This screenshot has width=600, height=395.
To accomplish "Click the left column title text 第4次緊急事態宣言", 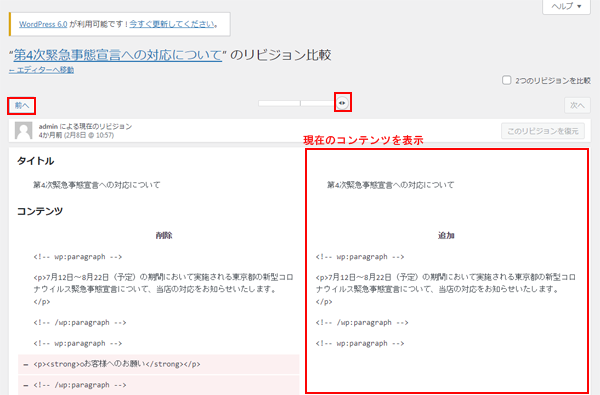I will coord(96,185).
